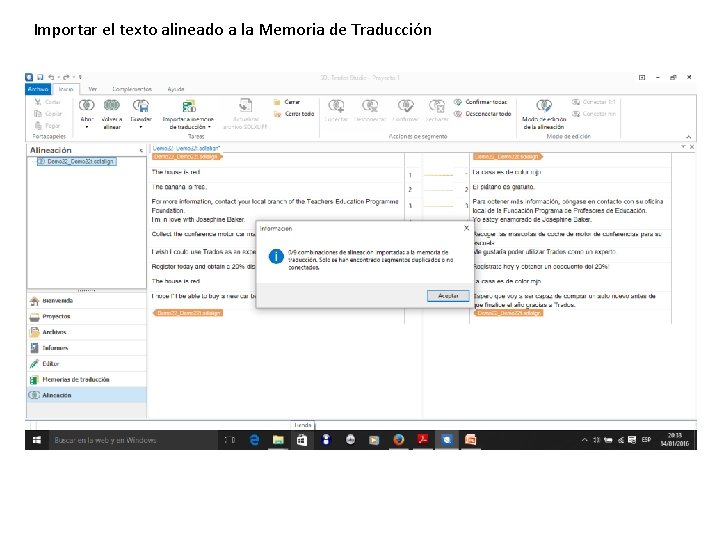This screenshot has height=540, width=720.
Task: Click the Guardar alignment icon
Action: (x=141, y=106)
